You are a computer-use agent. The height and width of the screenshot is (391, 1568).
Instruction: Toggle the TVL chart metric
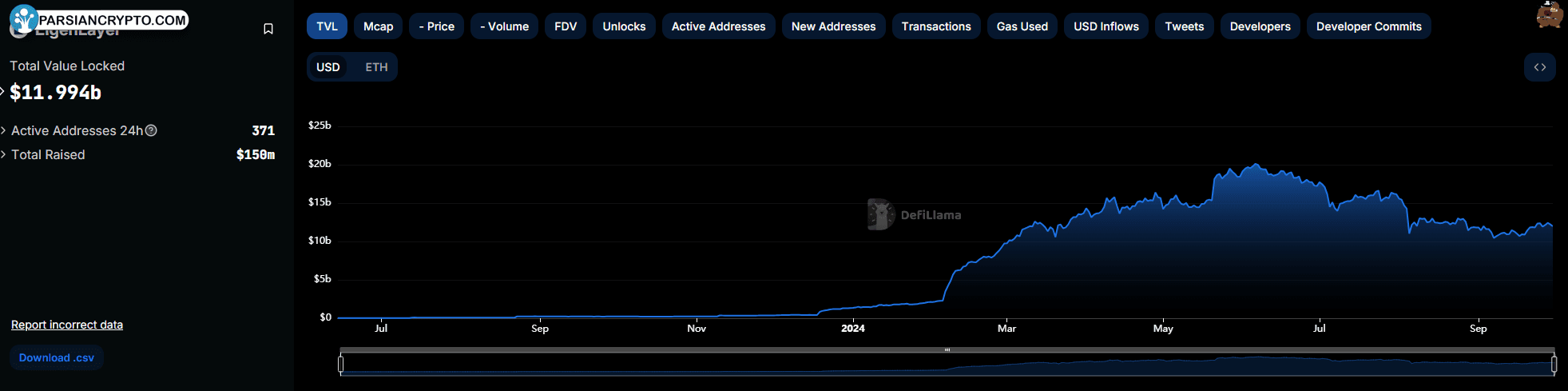click(327, 26)
